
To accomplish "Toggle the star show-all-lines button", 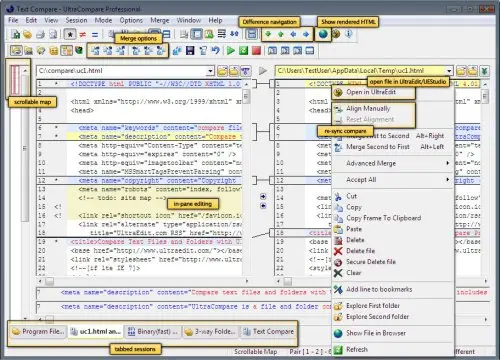I will [x=70, y=34].
